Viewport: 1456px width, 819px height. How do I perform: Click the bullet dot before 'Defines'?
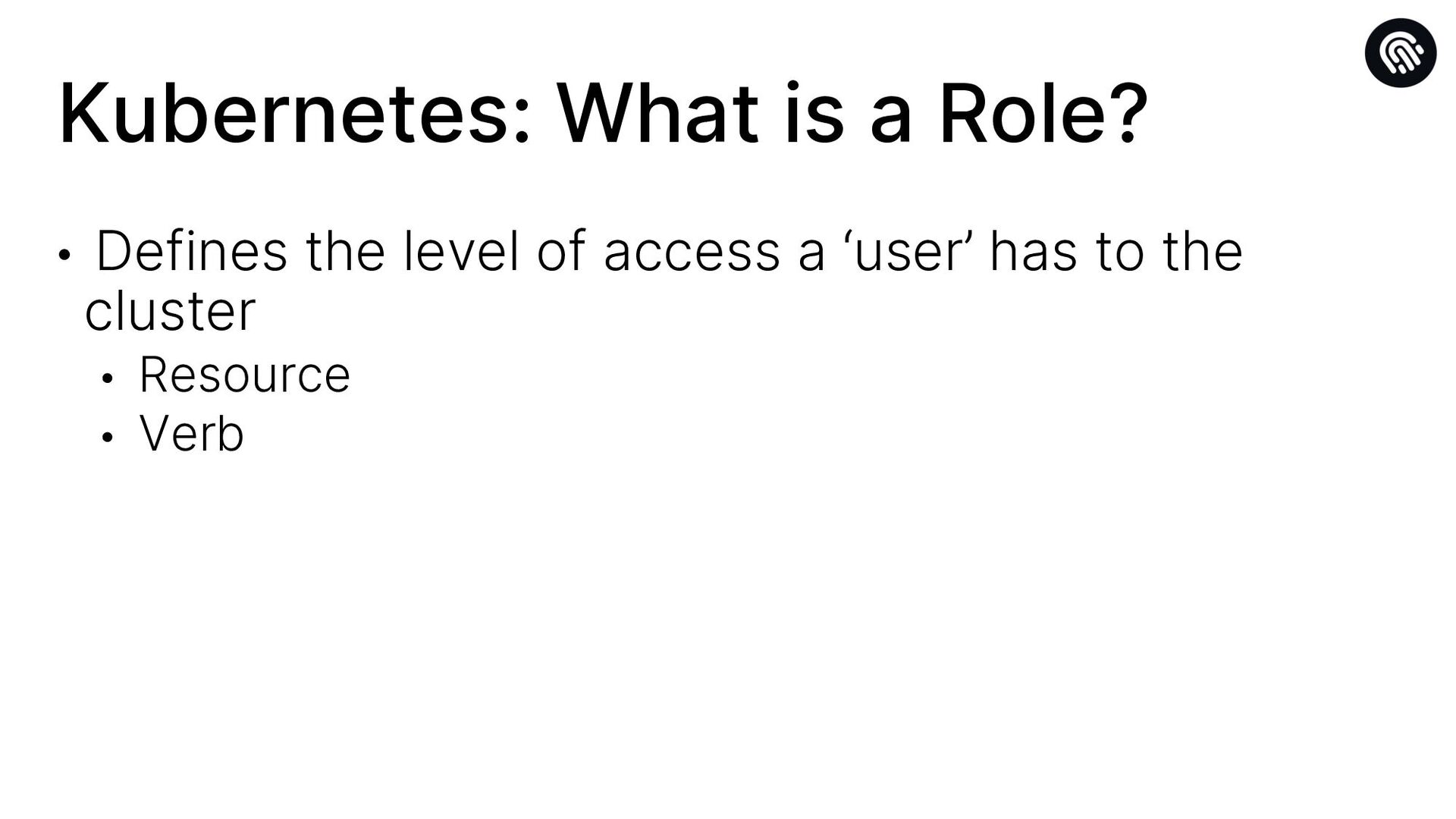pos(64,256)
